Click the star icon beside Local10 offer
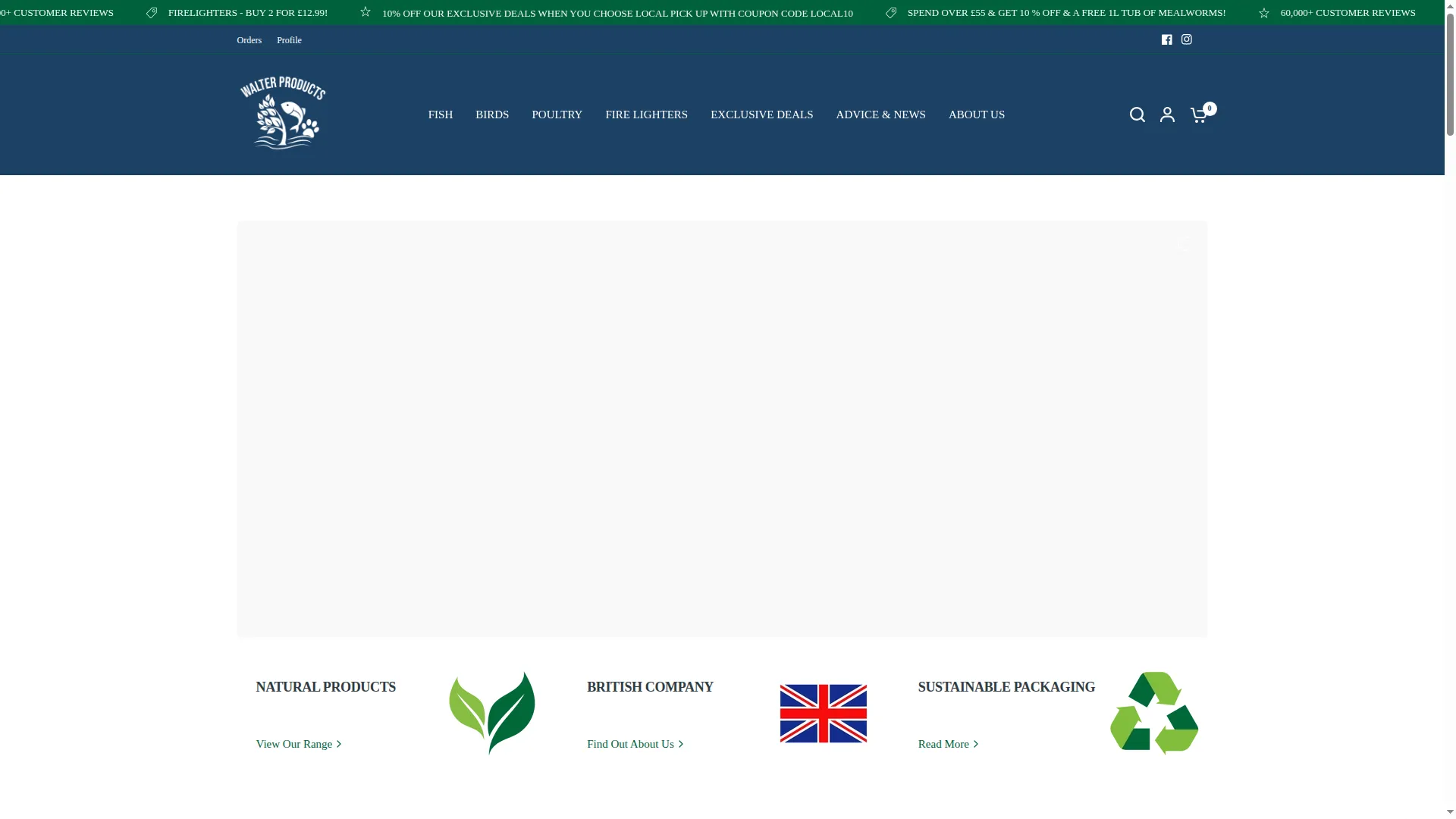Viewport: 1456px width, 819px height. coord(366,12)
